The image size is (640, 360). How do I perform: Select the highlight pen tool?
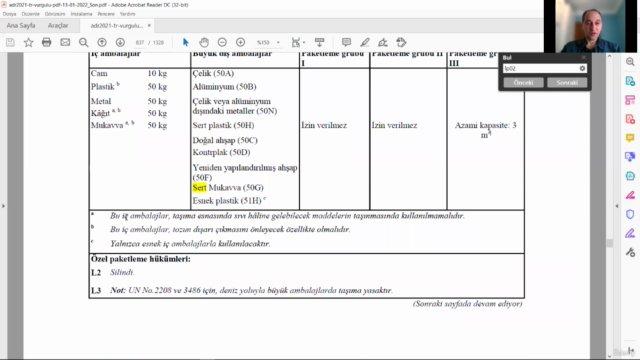364,42
